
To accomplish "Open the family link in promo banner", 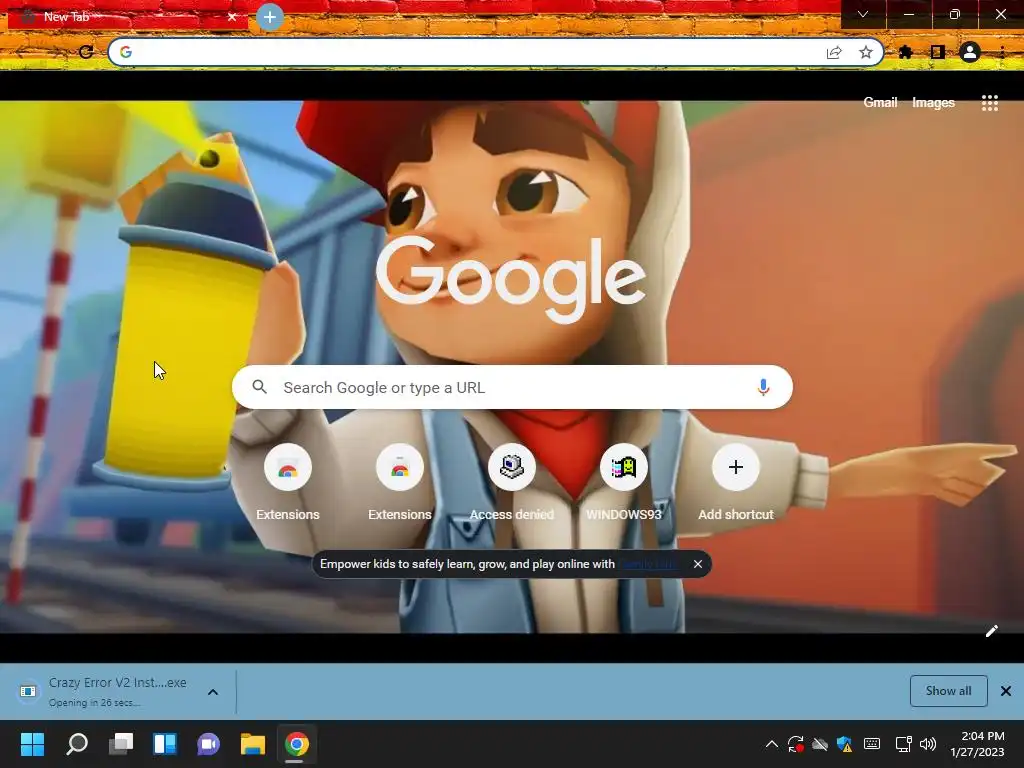I will [x=648, y=564].
